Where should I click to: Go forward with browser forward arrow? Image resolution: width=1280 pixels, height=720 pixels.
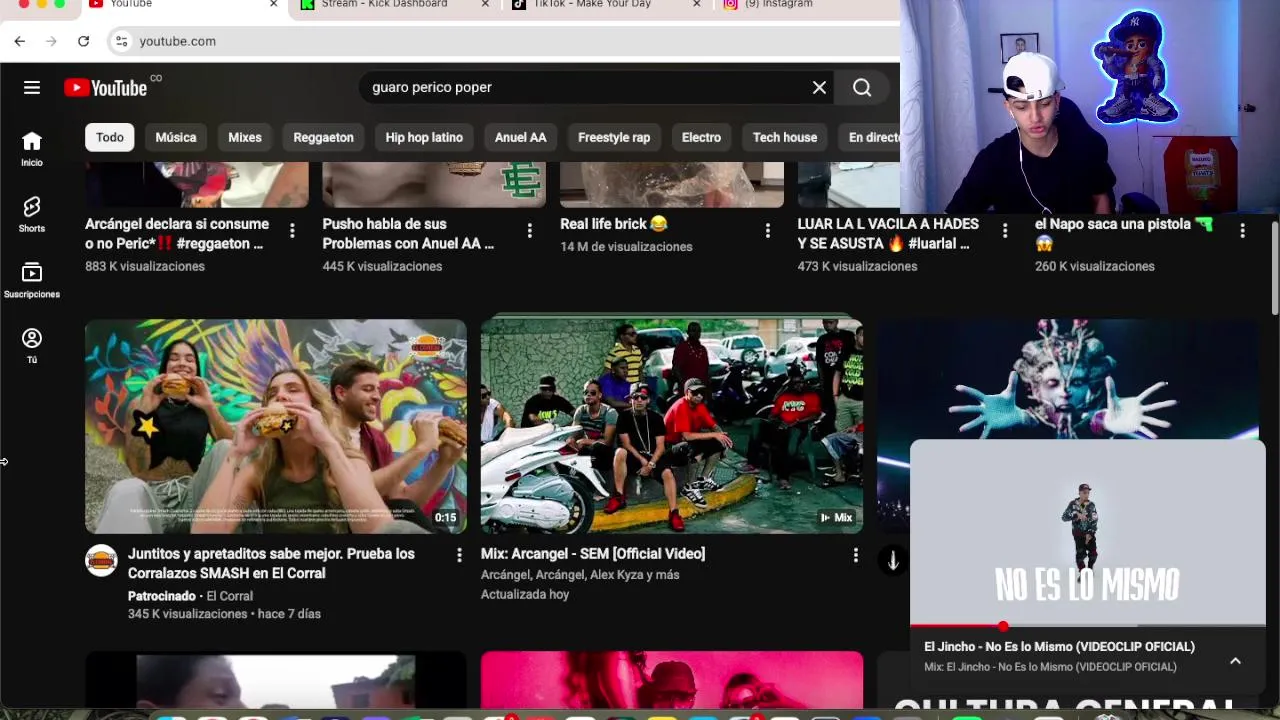pyautogui.click(x=51, y=41)
